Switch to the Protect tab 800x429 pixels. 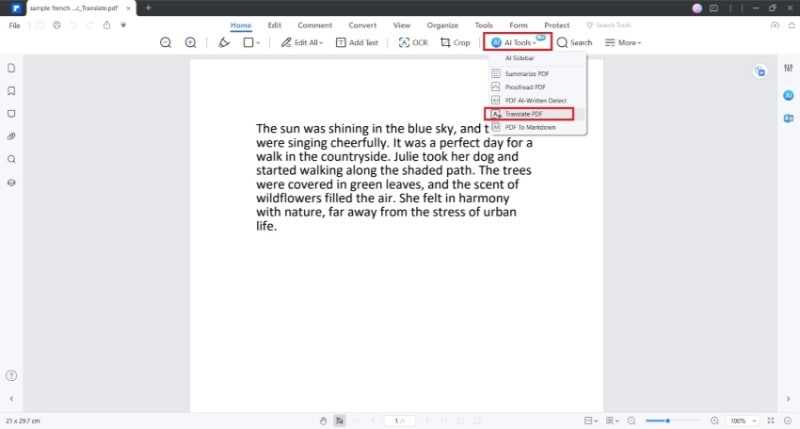(557, 25)
